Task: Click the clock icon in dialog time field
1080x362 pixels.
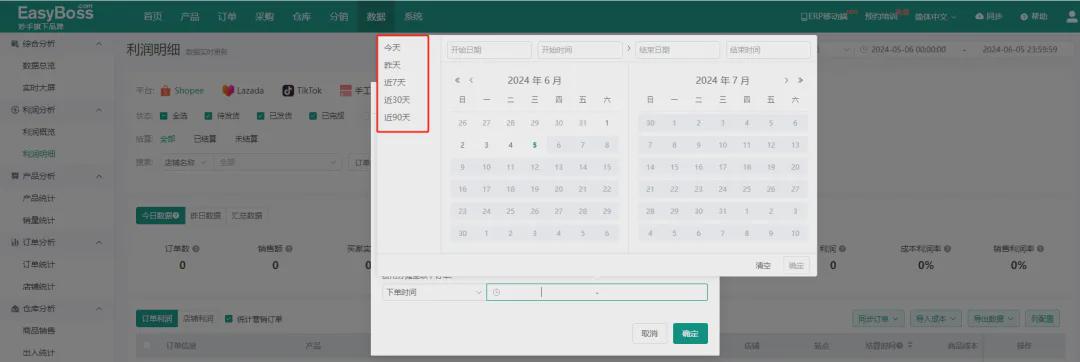Action: 497,292
